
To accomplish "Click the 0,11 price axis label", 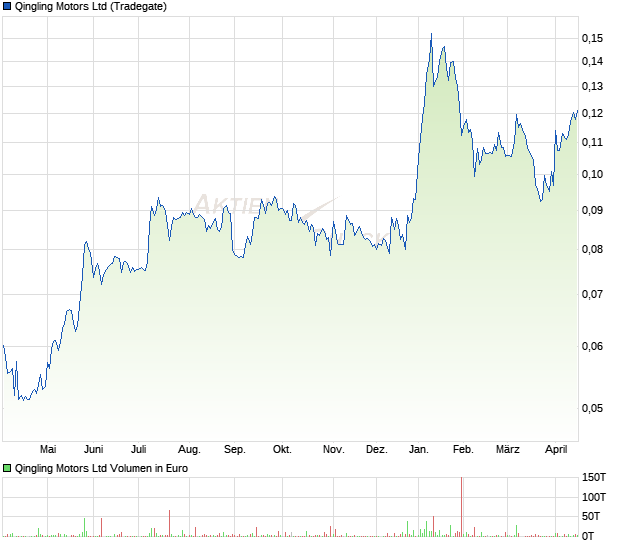I will [592, 142].
